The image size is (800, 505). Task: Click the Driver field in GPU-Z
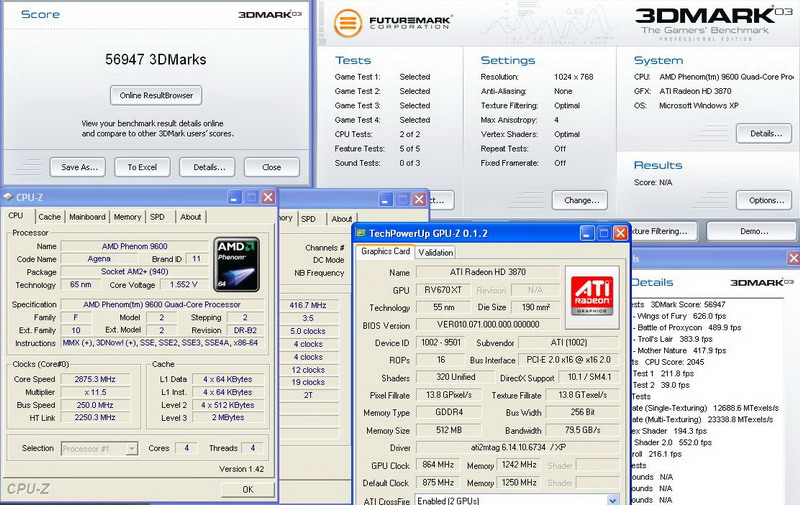(x=518, y=447)
